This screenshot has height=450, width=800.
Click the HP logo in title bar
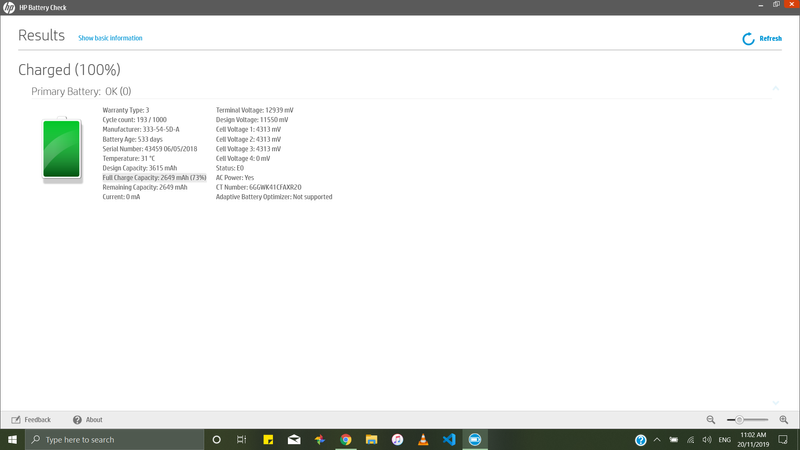pos(9,8)
